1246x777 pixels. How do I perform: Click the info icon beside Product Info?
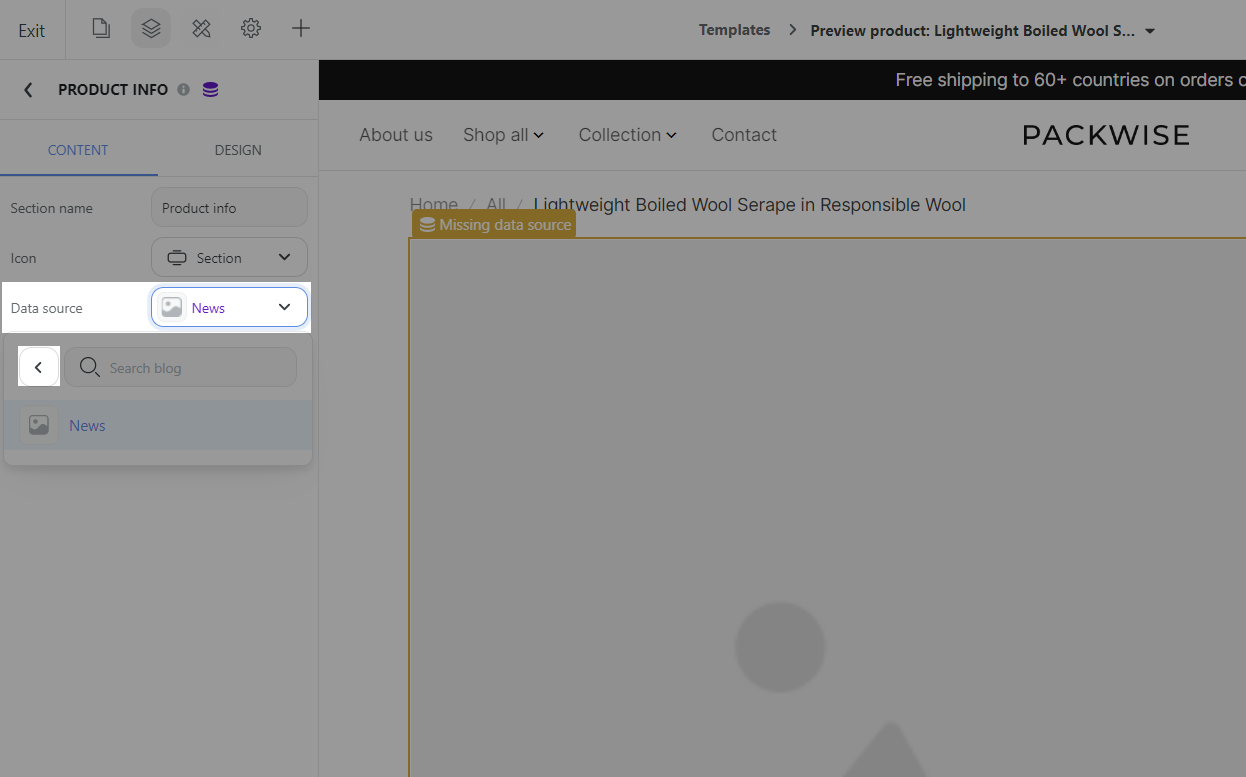[x=183, y=89]
